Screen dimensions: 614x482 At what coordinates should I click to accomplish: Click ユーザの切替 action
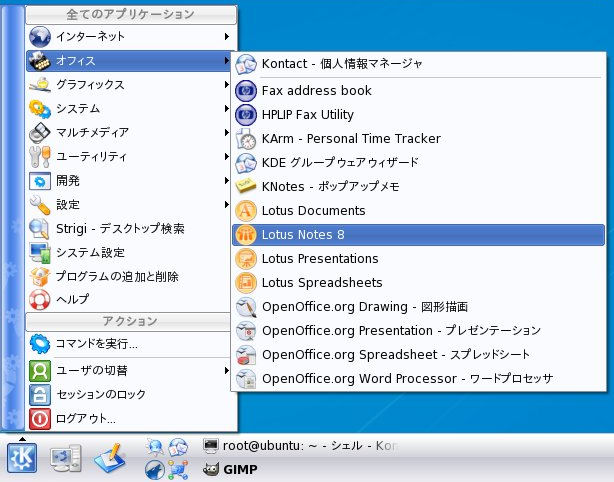coord(129,370)
